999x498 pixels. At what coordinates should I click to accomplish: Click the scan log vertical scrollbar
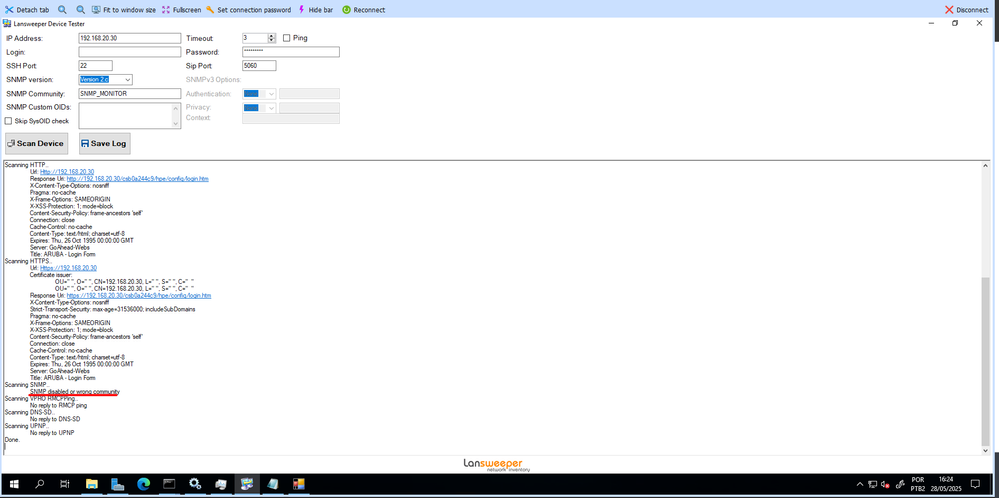(986, 300)
